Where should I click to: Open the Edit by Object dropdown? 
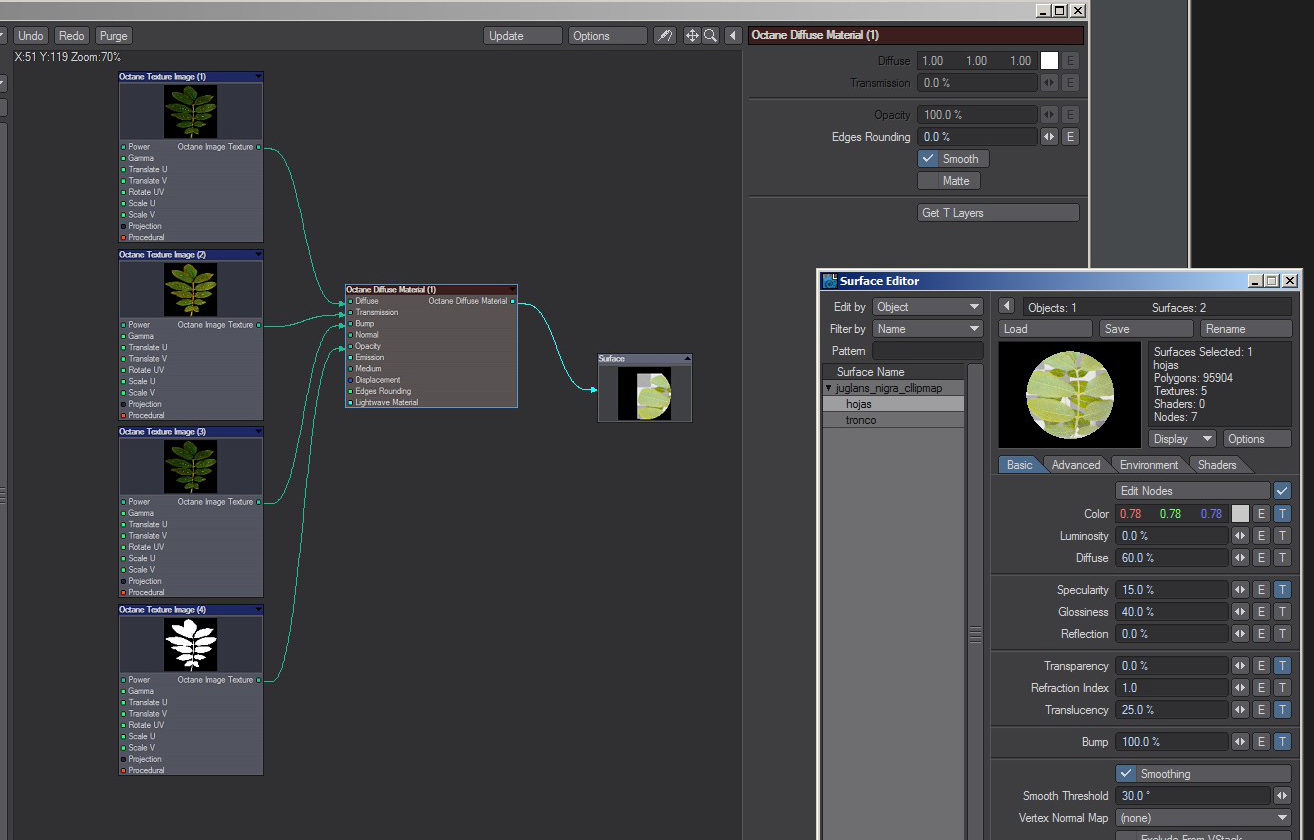[927, 307]
